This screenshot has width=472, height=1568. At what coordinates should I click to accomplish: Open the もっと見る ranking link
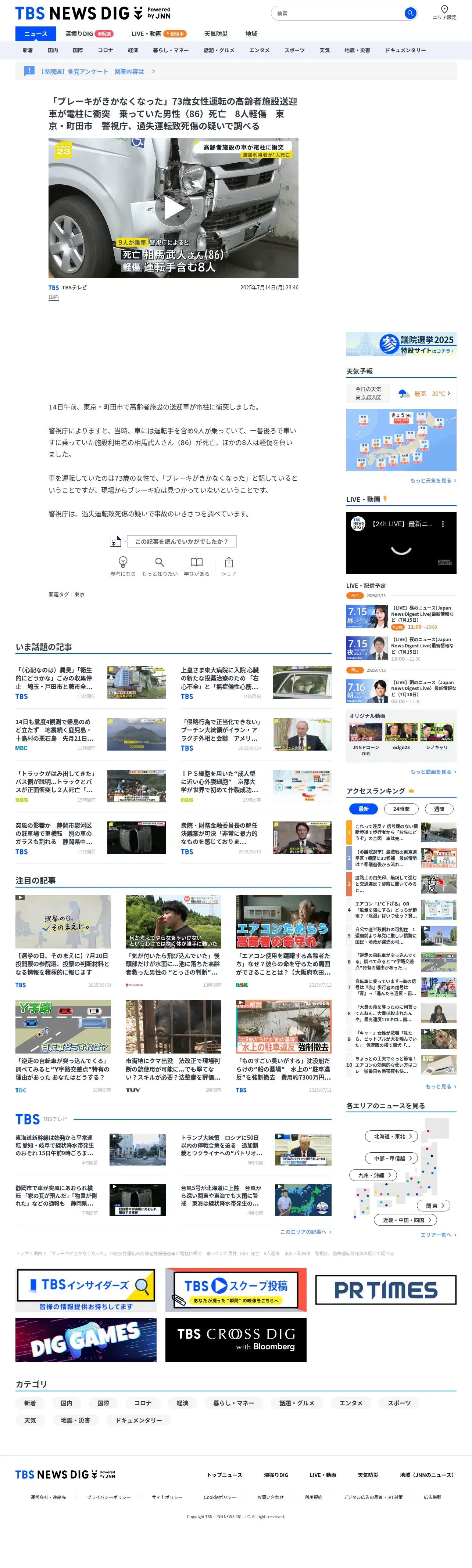[x=440, y=1087]
